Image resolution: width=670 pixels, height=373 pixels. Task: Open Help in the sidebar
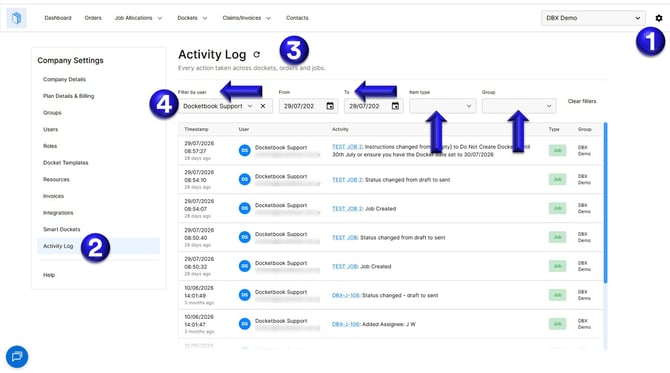point(49,275)
